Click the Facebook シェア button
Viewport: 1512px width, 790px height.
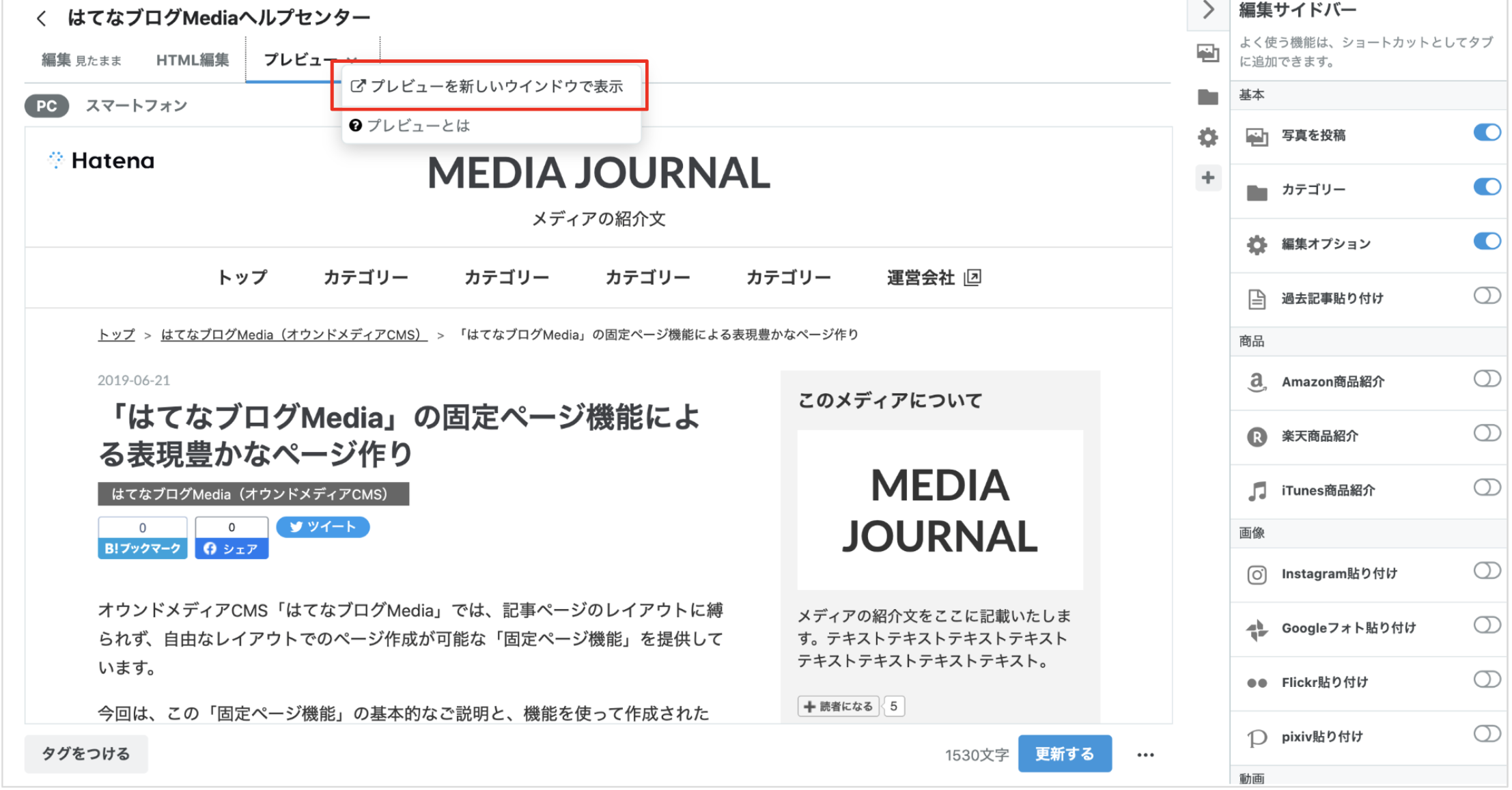pos(232,548)
